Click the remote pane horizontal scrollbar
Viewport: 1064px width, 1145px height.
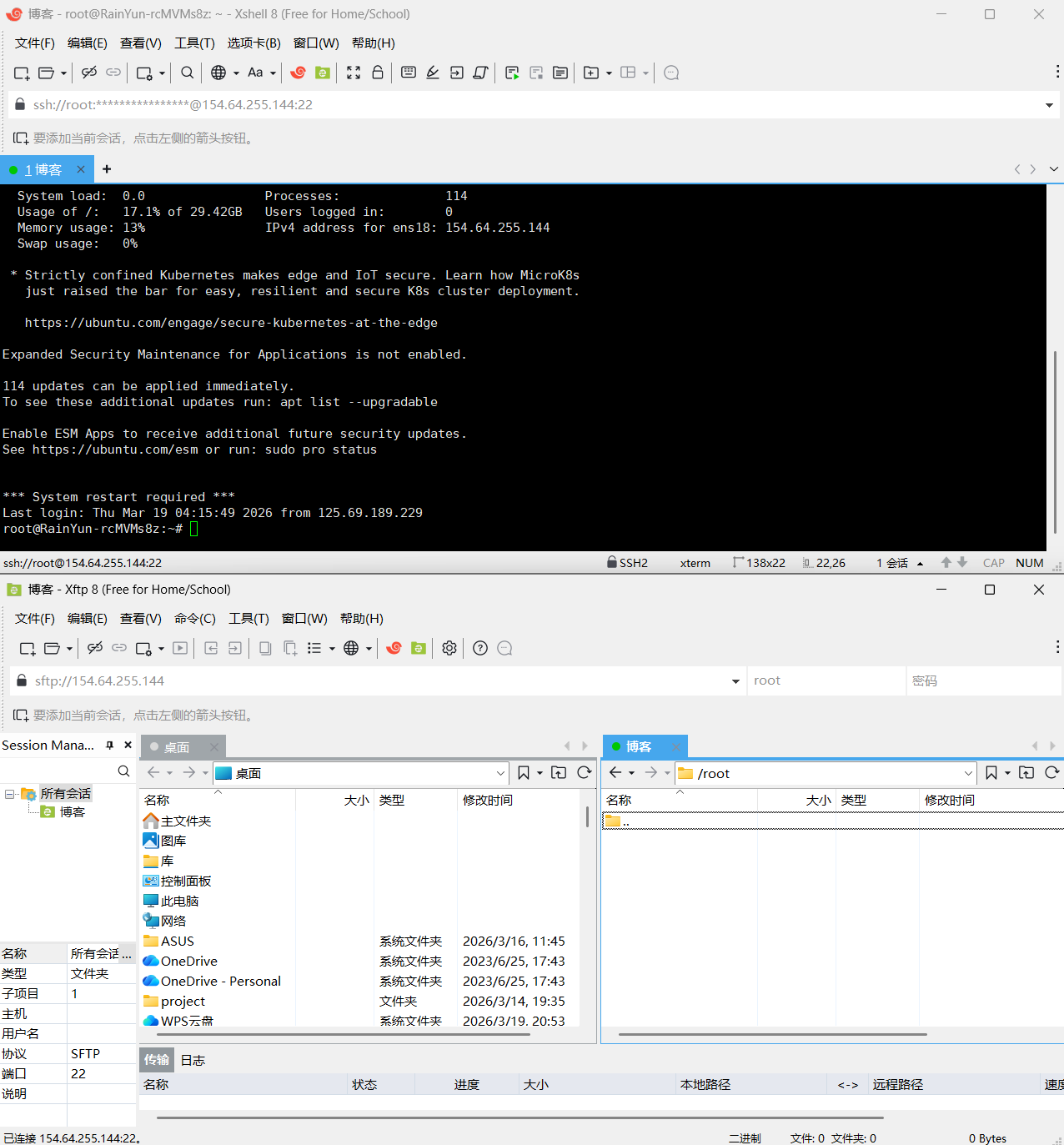773,1034
